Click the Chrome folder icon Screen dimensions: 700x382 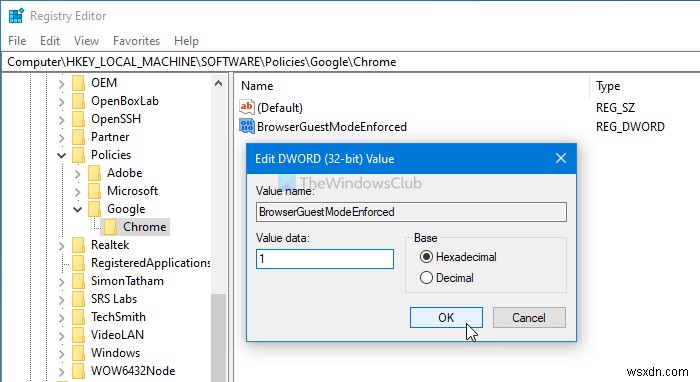(x=111, y=227)
